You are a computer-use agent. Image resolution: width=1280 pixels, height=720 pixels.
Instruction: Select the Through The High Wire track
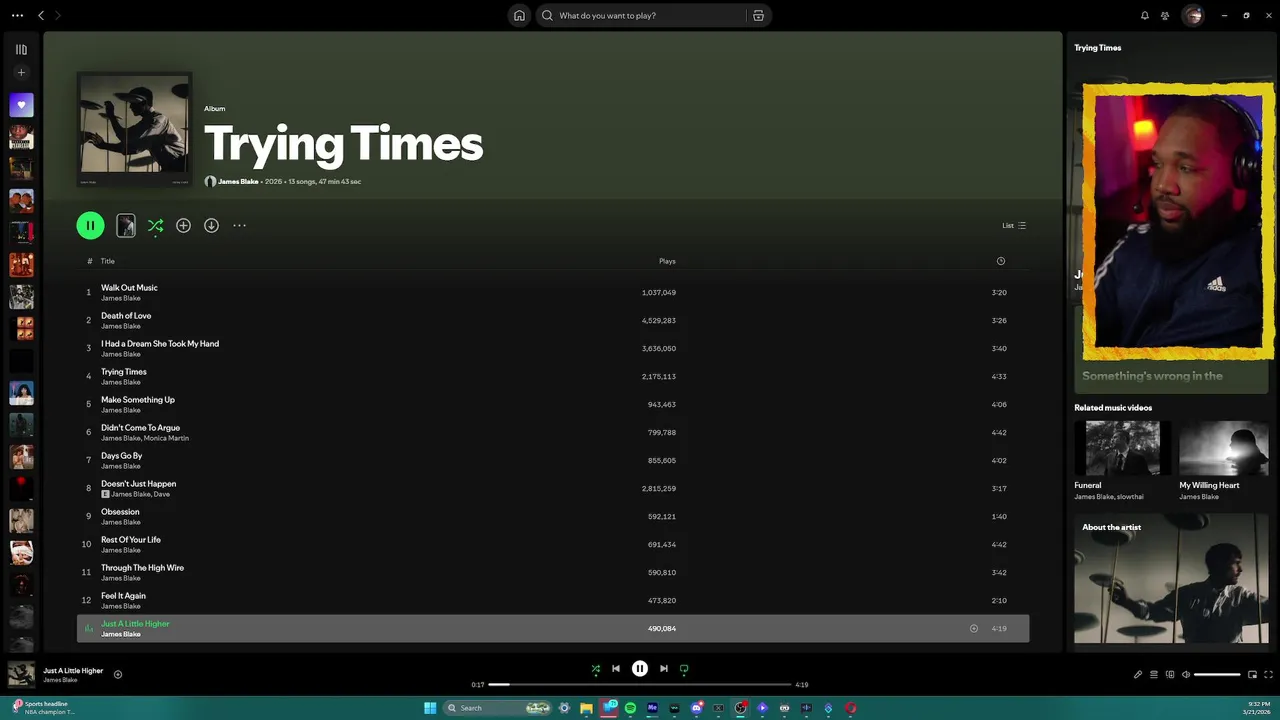click(553, 572)
